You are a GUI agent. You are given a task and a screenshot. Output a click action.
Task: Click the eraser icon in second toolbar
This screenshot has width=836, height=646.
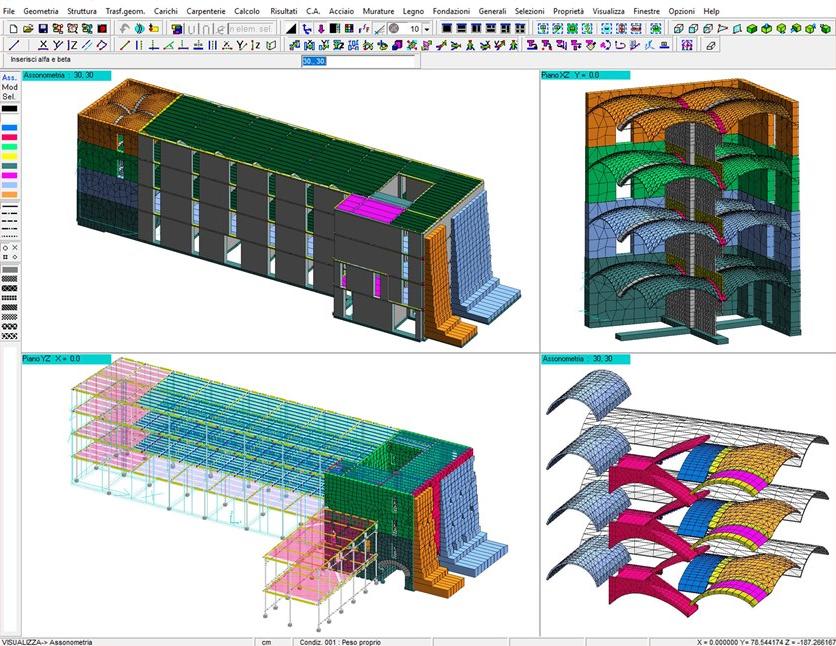tap(711, 45)
